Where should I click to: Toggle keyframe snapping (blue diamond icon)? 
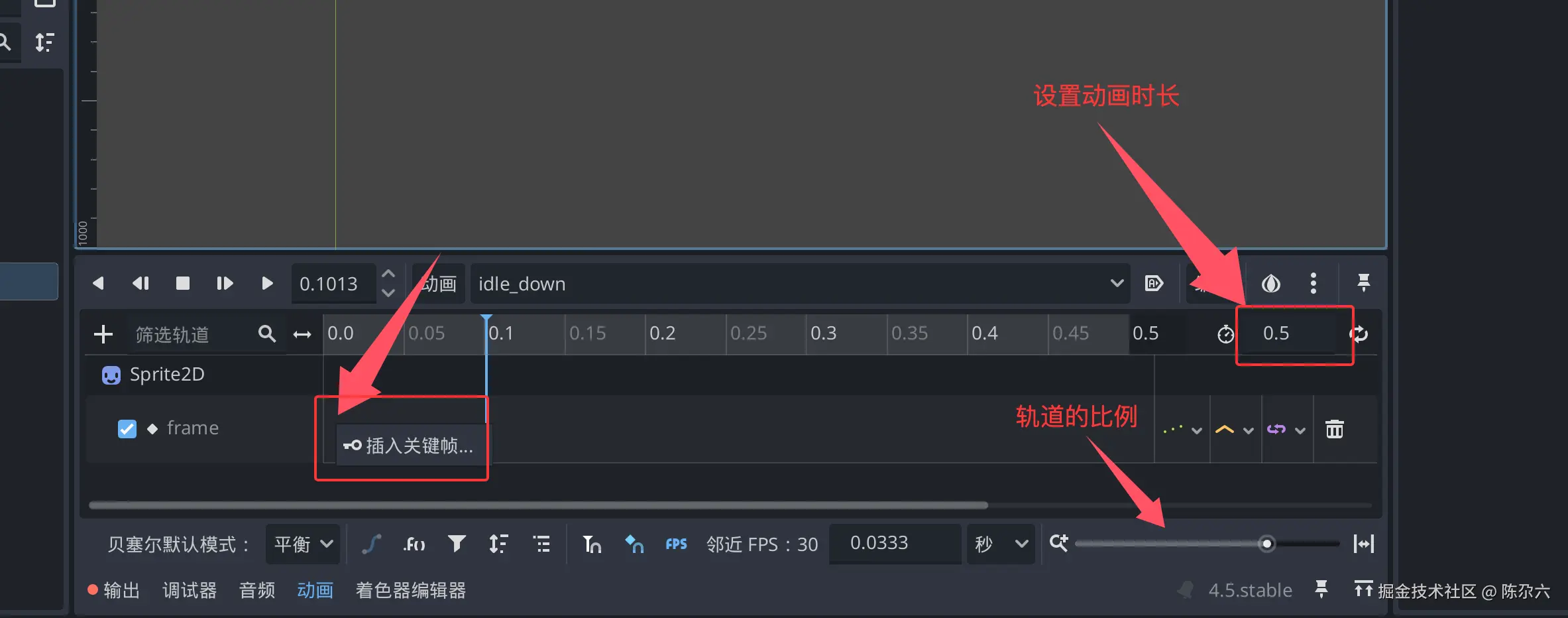click(x=634, y=544)
